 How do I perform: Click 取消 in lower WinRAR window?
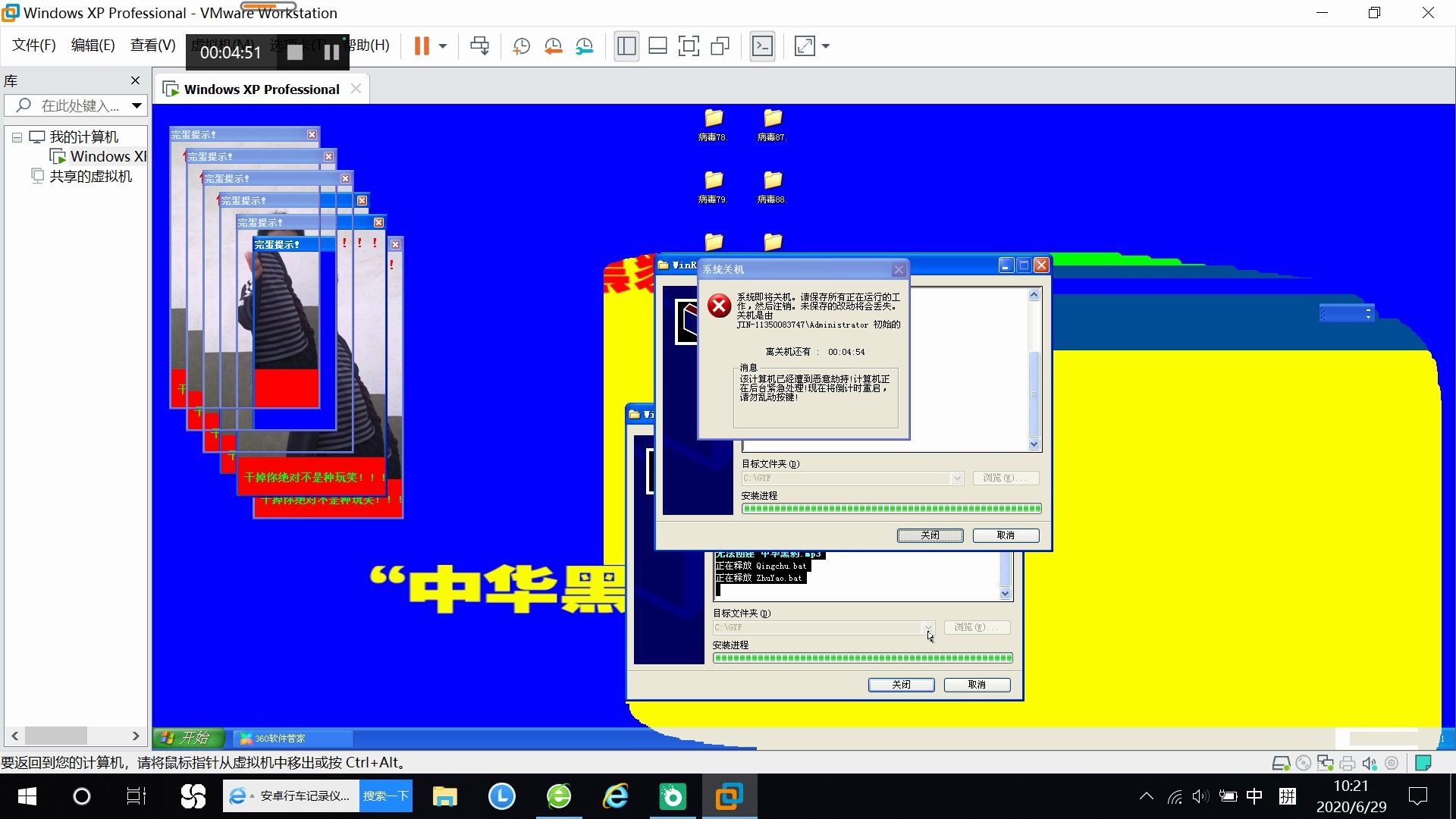point(977,685)
